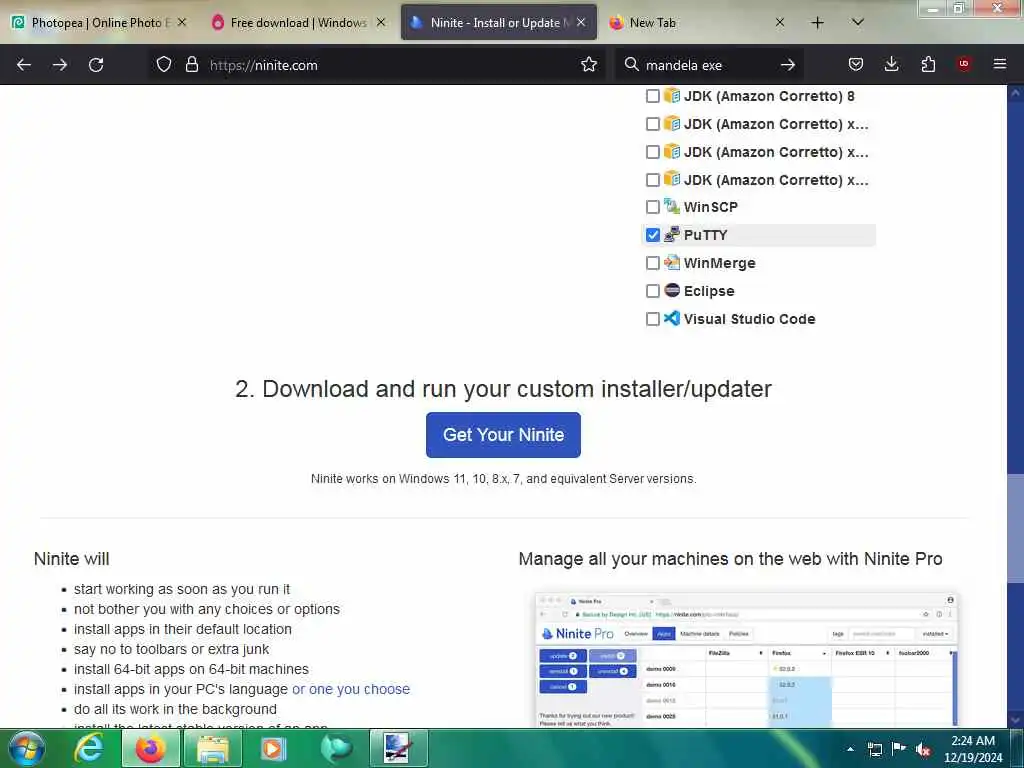Launch Internet Explorer from the taskbar

click(89, 748)
